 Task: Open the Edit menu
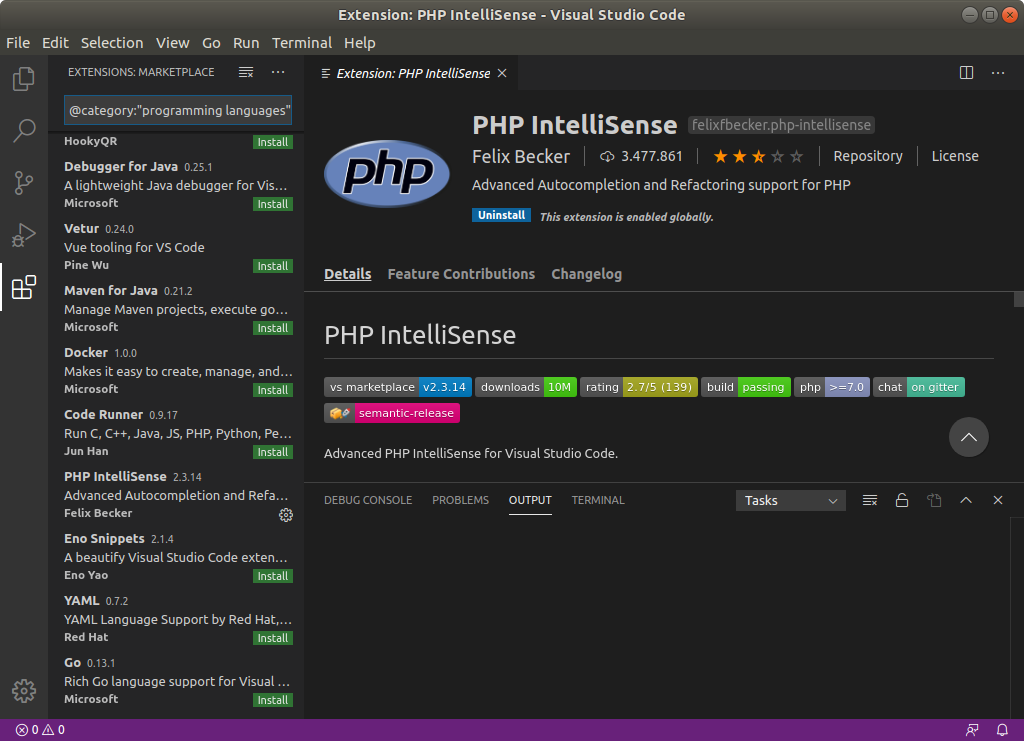pyautogui.click(x=55, y=43)
